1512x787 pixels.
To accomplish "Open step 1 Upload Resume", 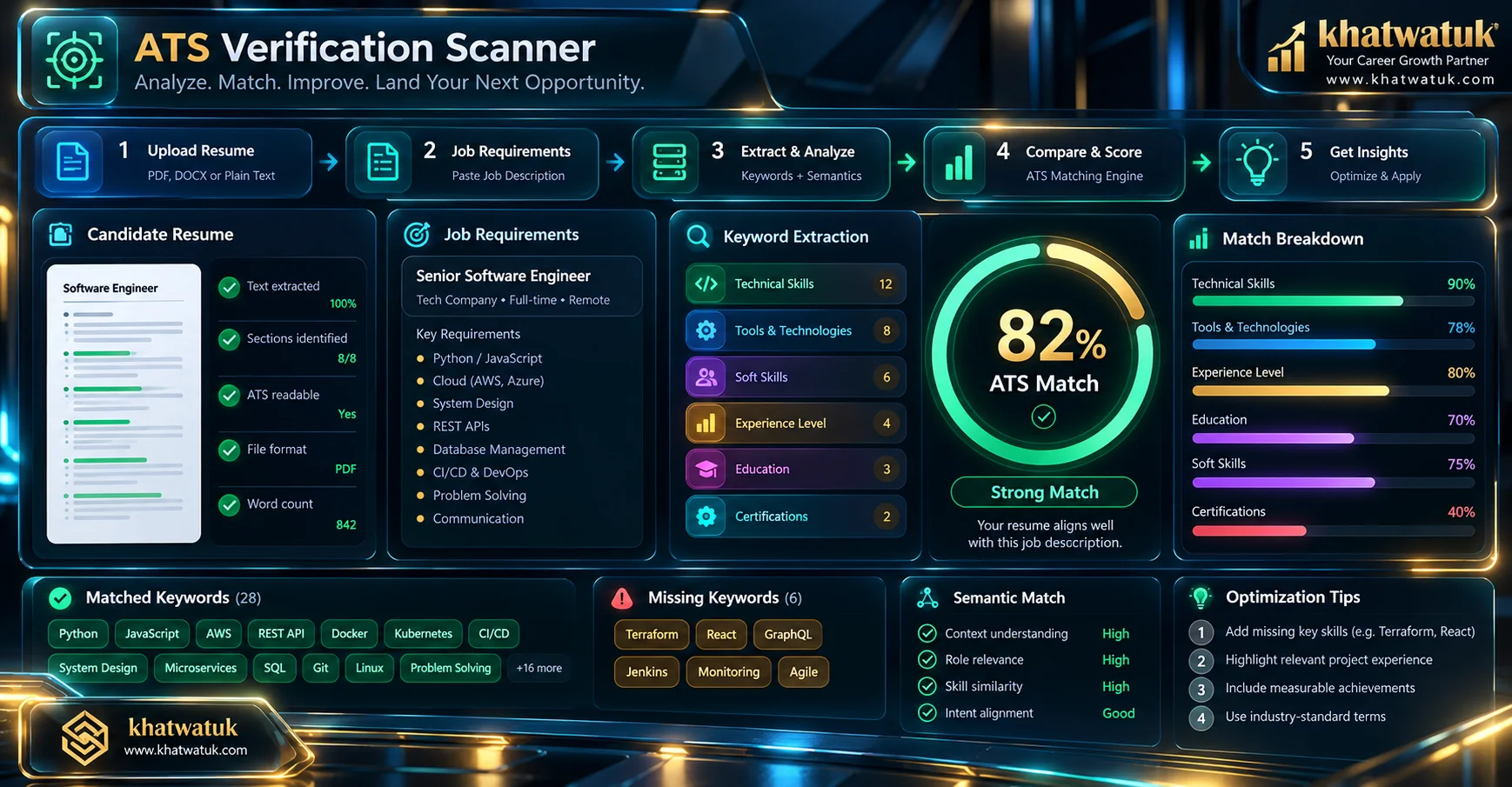I will [x=174, y=163].
